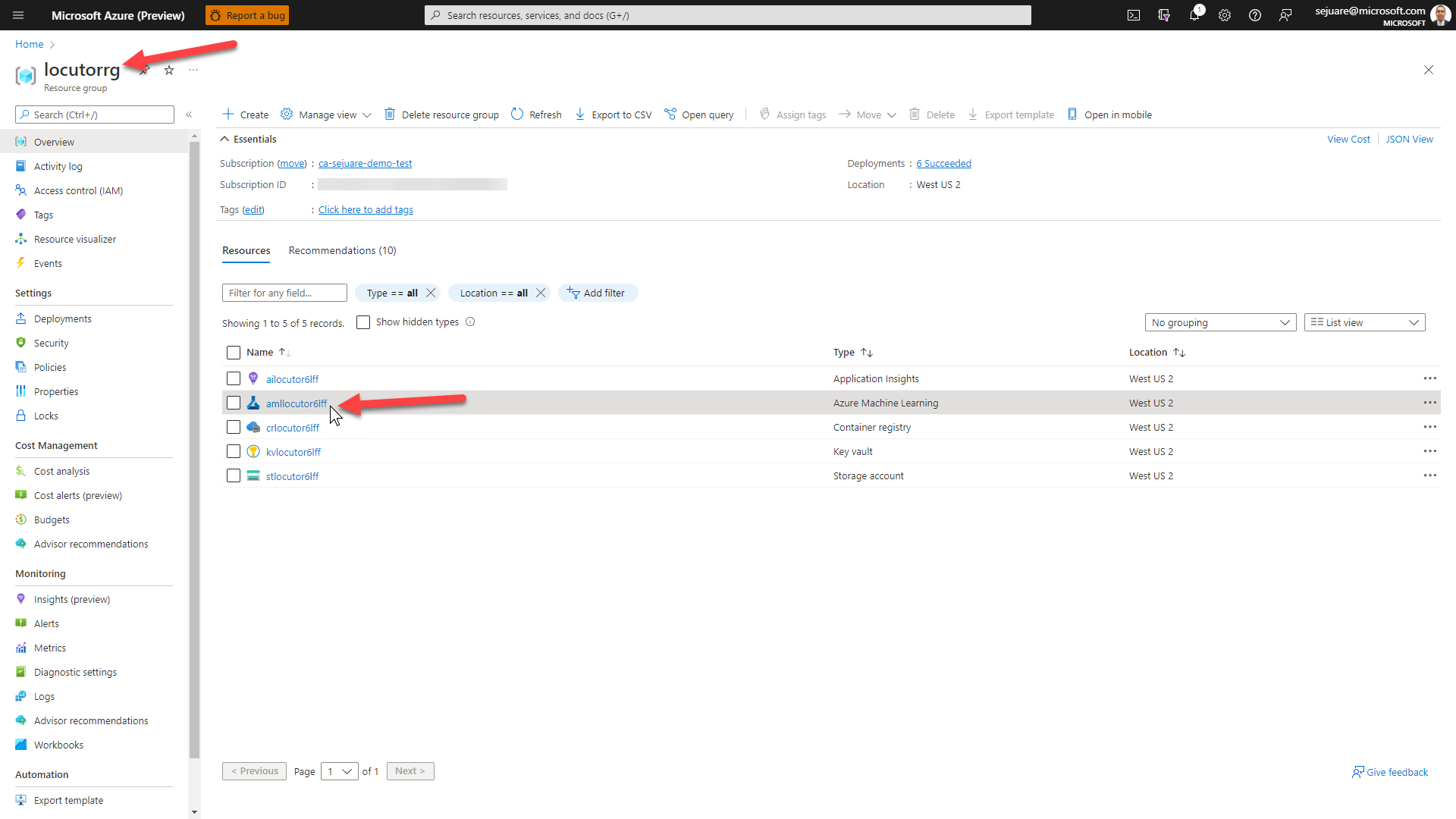Remove the Location == all filter

click(541, 293)
